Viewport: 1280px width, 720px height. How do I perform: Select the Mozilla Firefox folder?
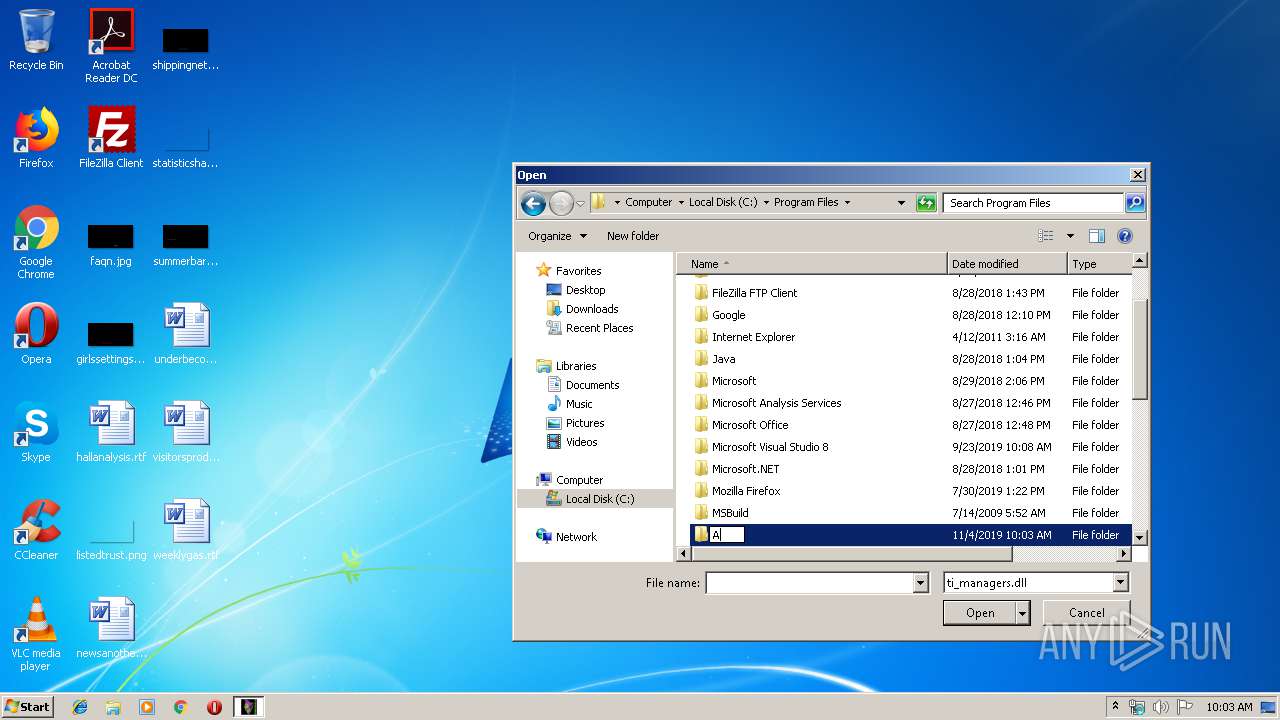[746, 491]
